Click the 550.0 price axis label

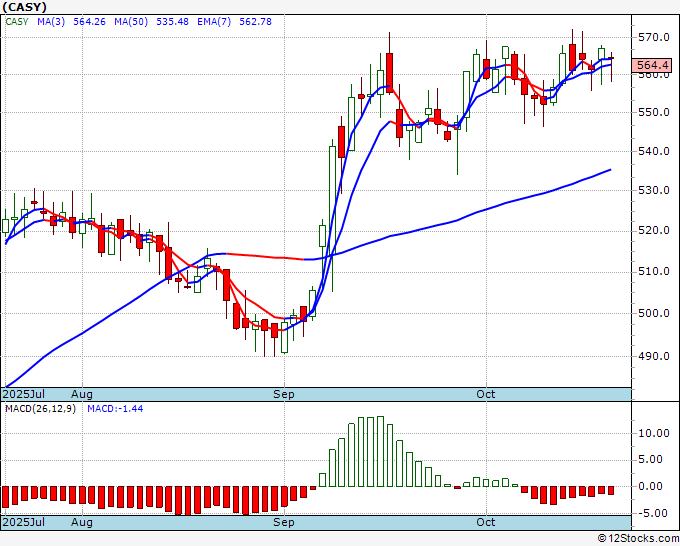tap(653, 112)
